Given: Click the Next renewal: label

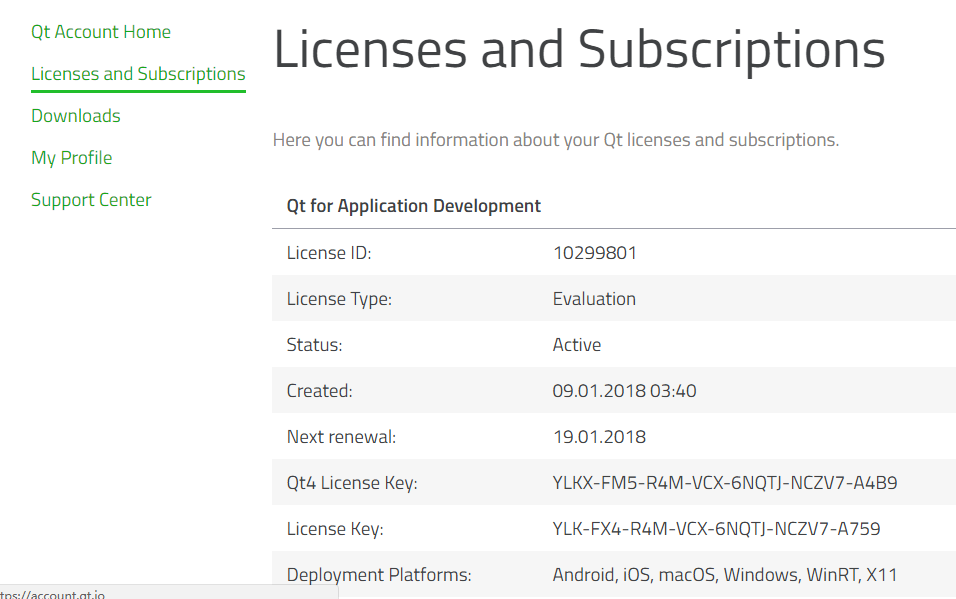Looking at the screenshot, I should (341, 437).
